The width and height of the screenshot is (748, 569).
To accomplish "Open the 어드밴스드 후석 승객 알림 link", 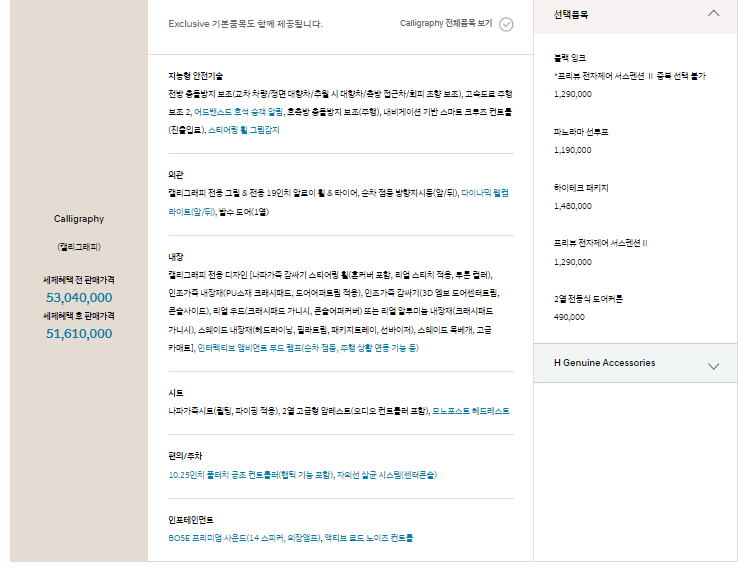I will click(x=238, y=112).
